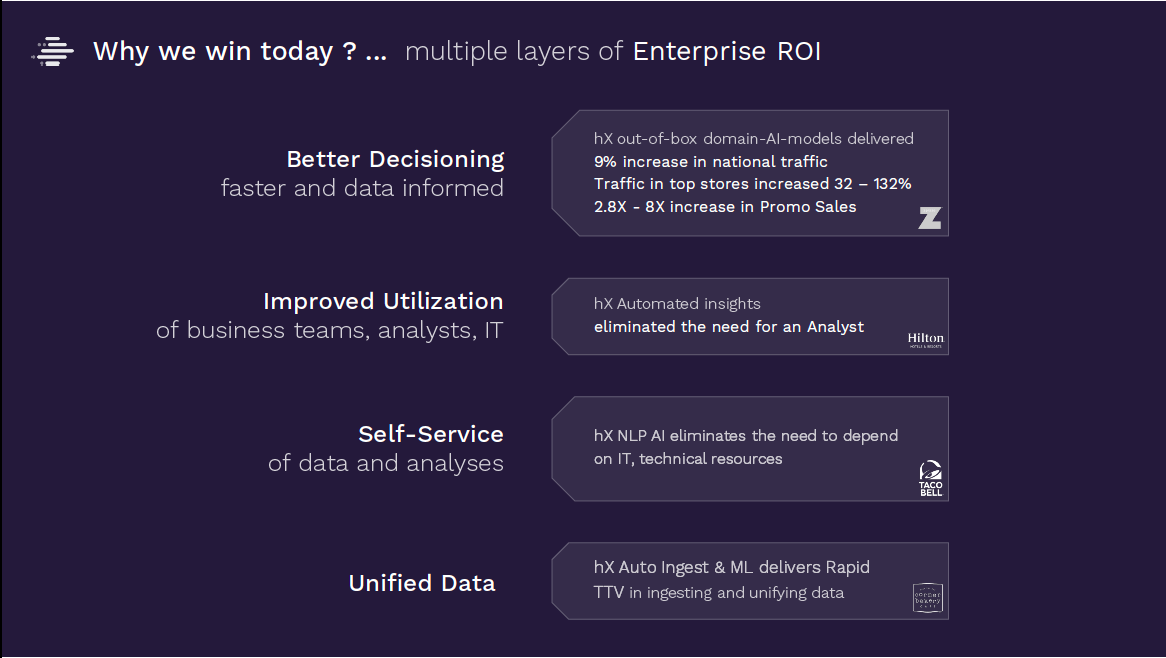Click the Z logo in the first card

pos(930,218)
